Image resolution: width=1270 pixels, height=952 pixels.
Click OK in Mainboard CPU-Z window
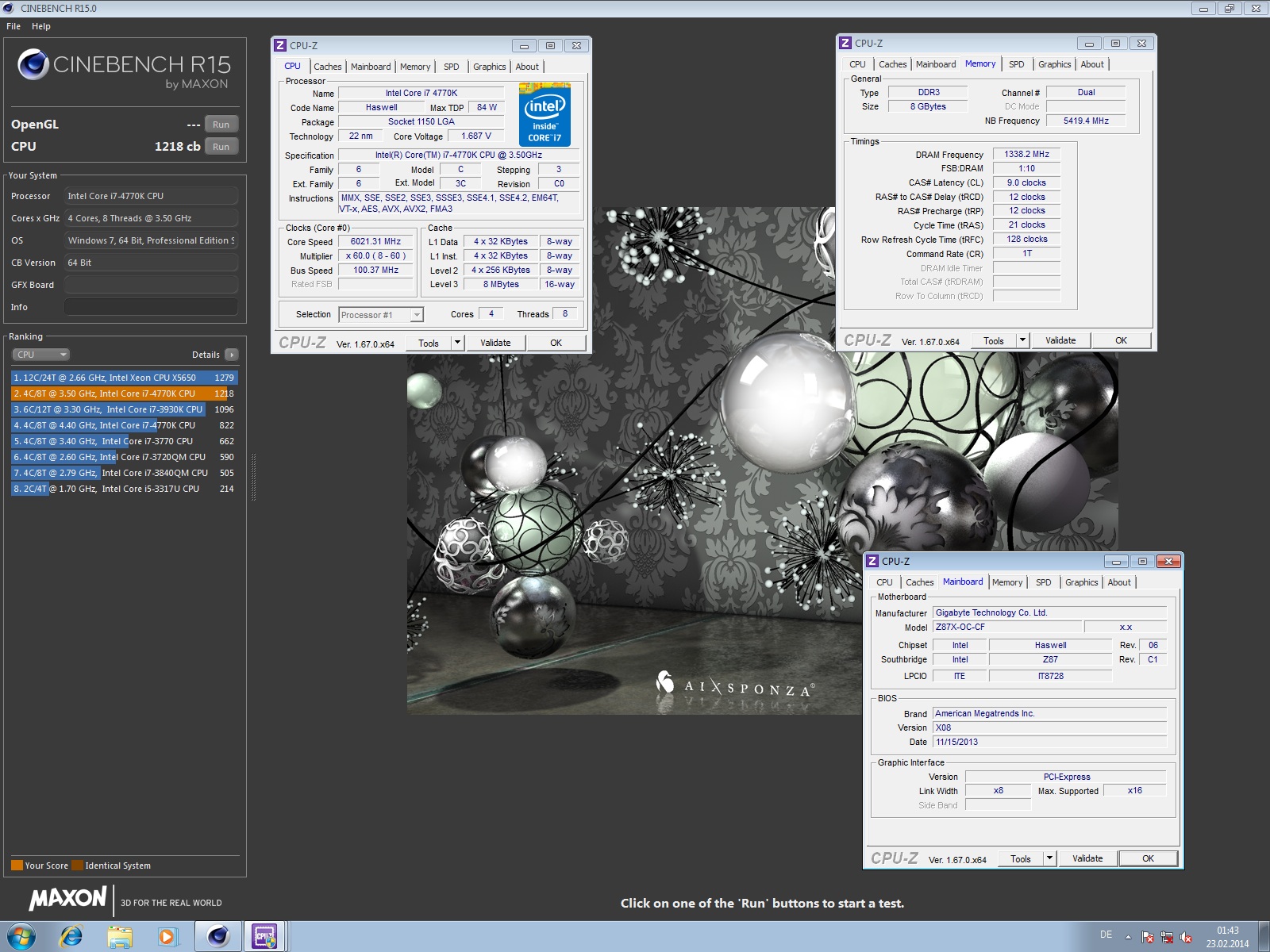coord(1148,858)
